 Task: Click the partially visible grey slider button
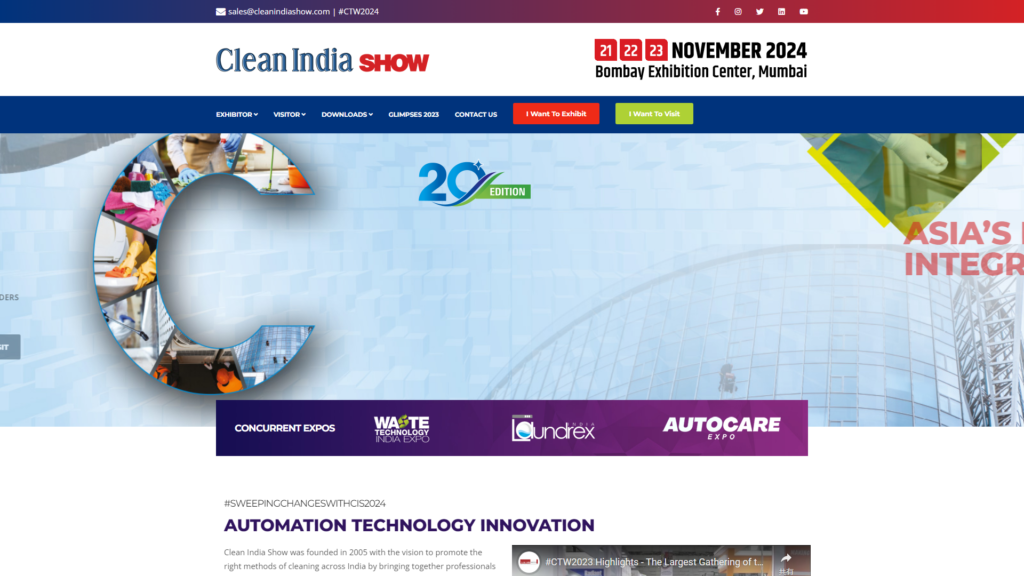click(10, 347)
